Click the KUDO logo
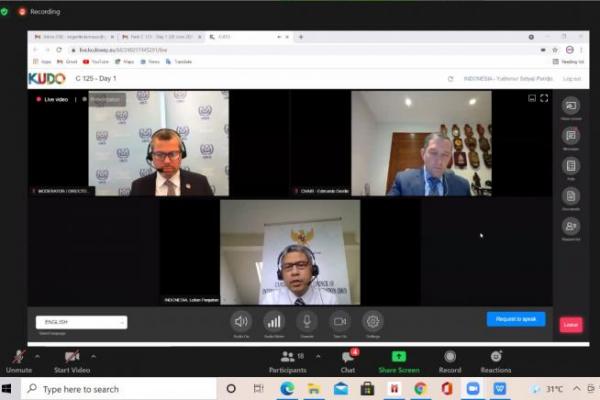600x400 pixels. coord(47,78)
